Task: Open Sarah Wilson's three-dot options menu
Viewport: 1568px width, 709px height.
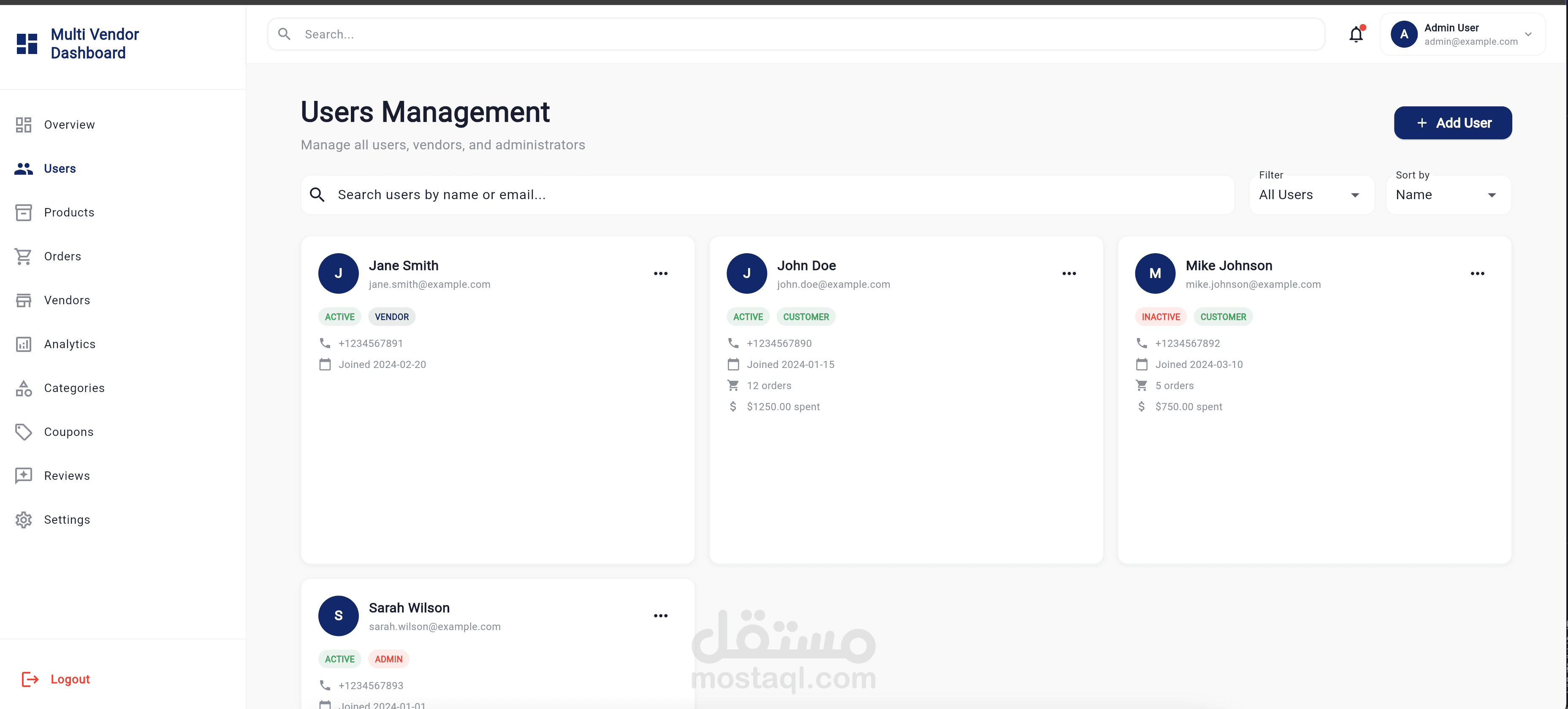Action: tap(660, 616)
